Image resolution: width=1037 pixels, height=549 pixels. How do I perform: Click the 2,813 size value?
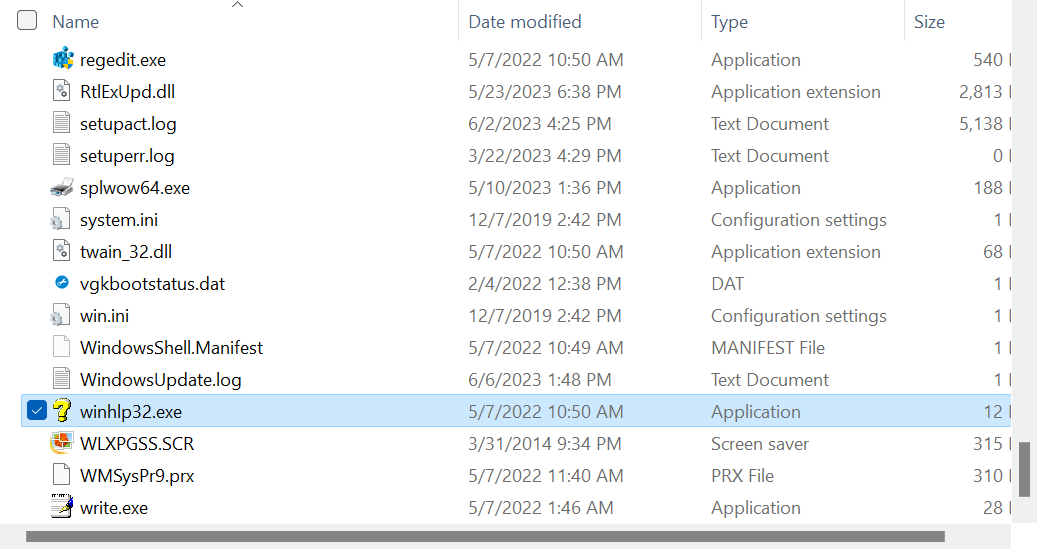coord(981,91)
